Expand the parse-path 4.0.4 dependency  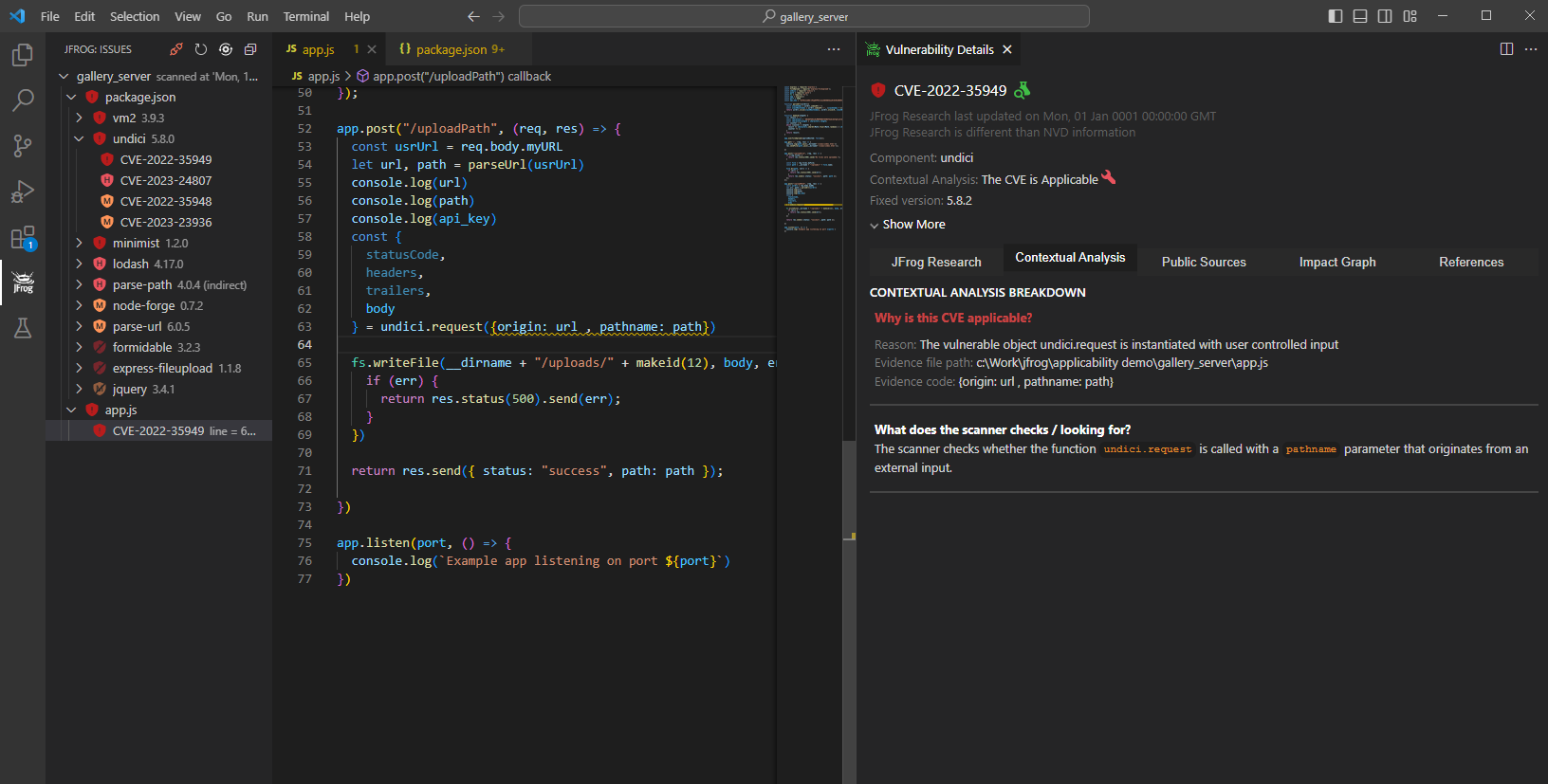tap(79, 284)
